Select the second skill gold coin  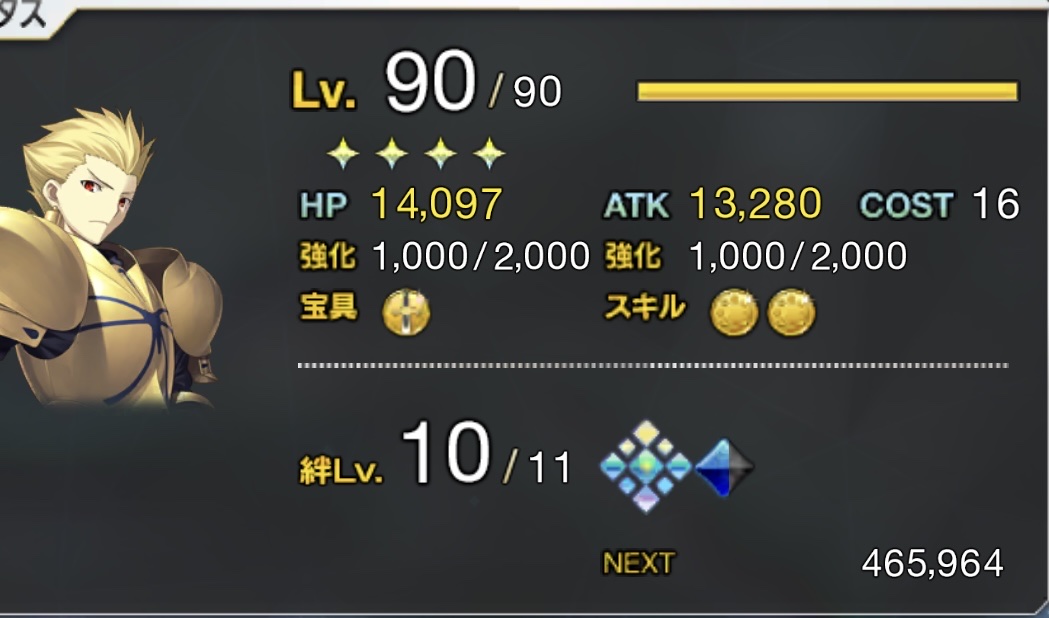(791, 312)
